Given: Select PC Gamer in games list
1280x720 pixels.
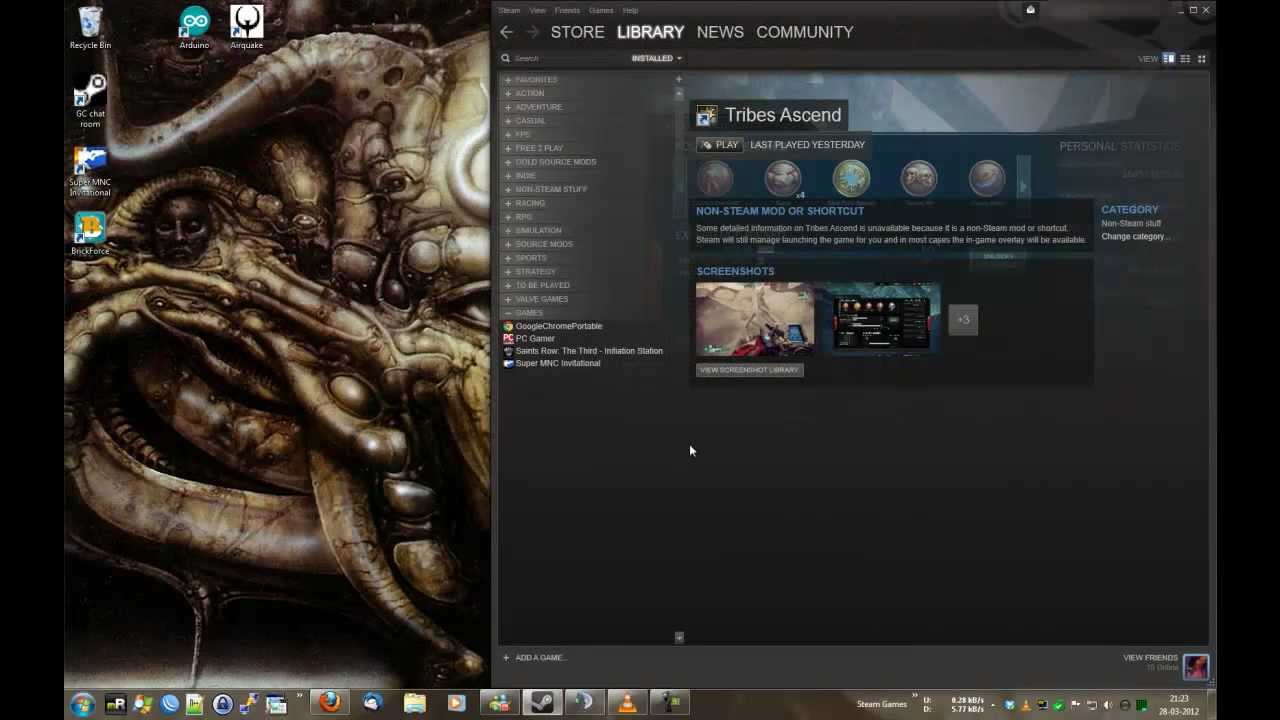Looking at the screenshot, I should 535,338.
